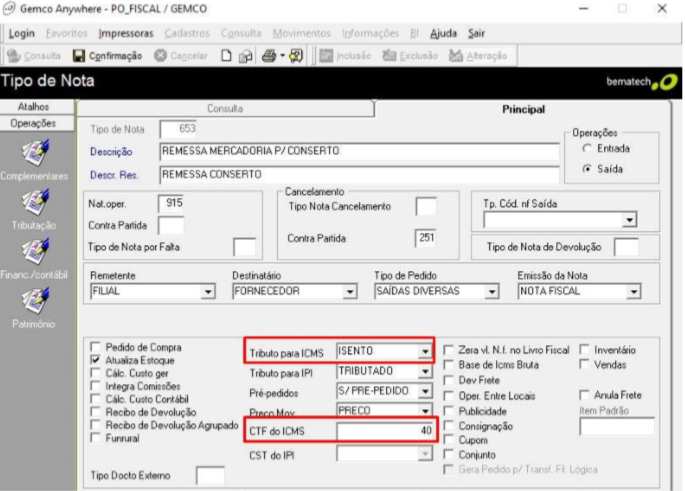
Task: Click the Inclusão toolbar button
Action: tap(345, 56)
